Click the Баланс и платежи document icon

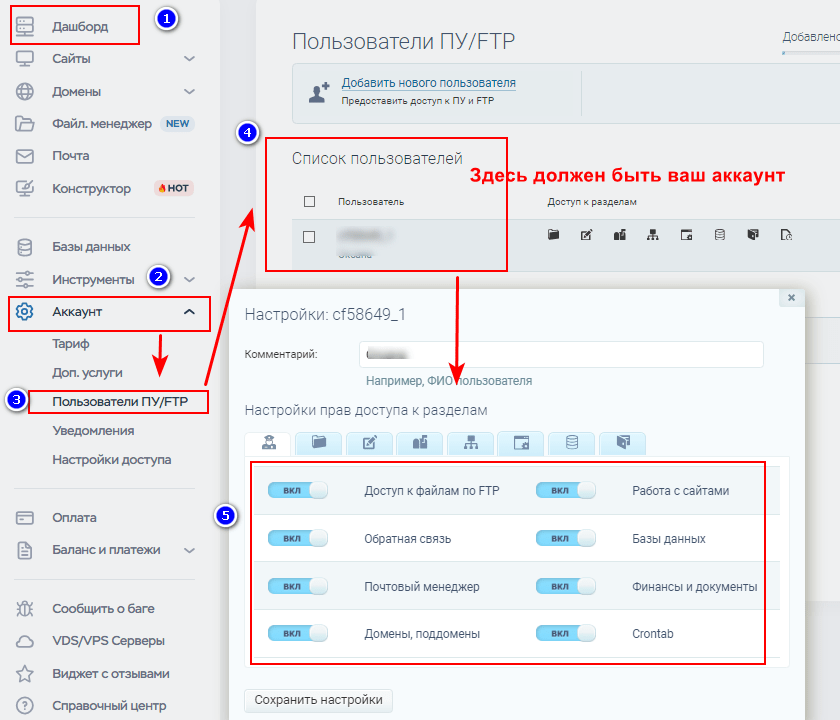(25, 550)
